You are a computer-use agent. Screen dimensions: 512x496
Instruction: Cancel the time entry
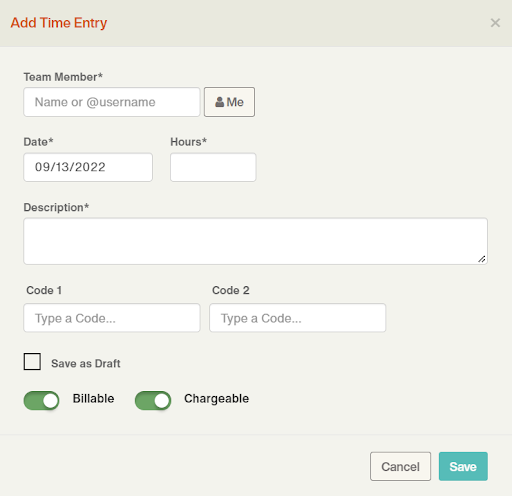pos(400,466)
